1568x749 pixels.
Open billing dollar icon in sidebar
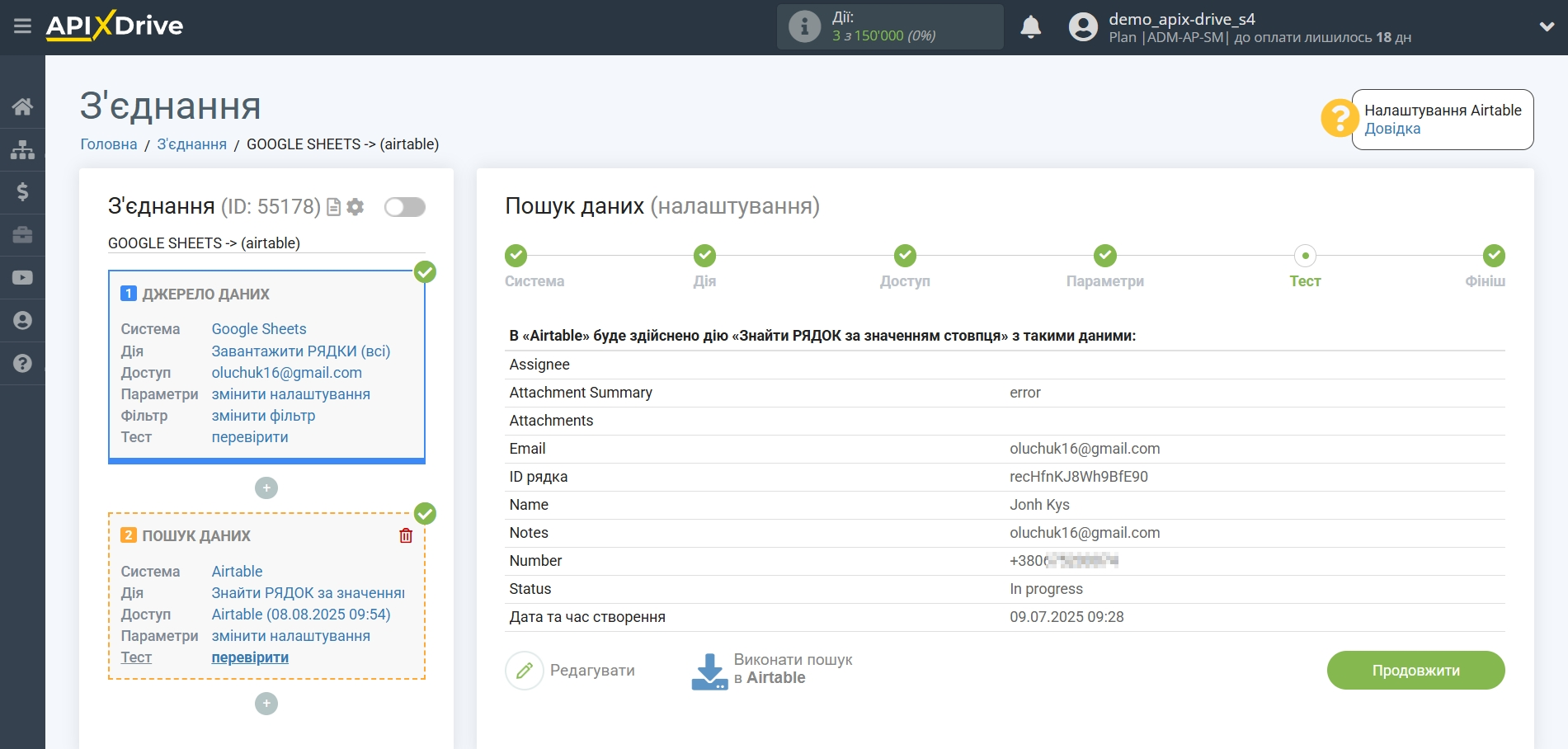[22, 192]
